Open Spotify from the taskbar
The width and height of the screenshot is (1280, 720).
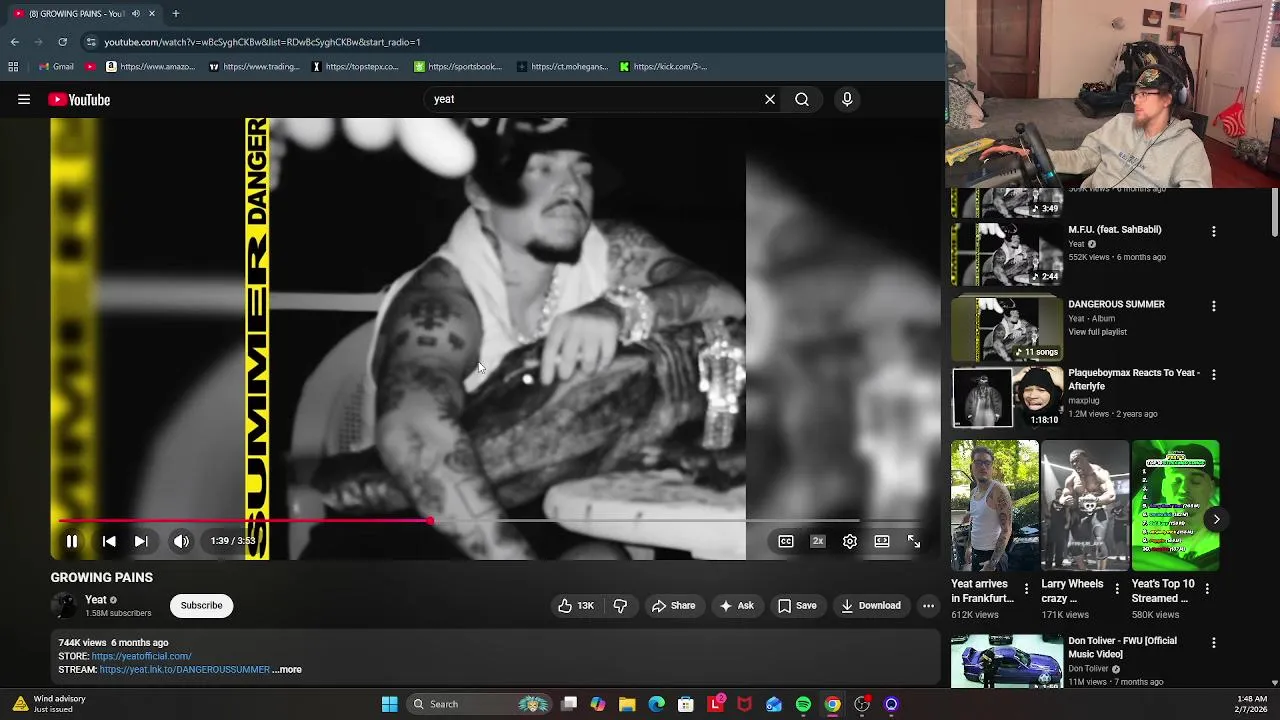[803, 704]
